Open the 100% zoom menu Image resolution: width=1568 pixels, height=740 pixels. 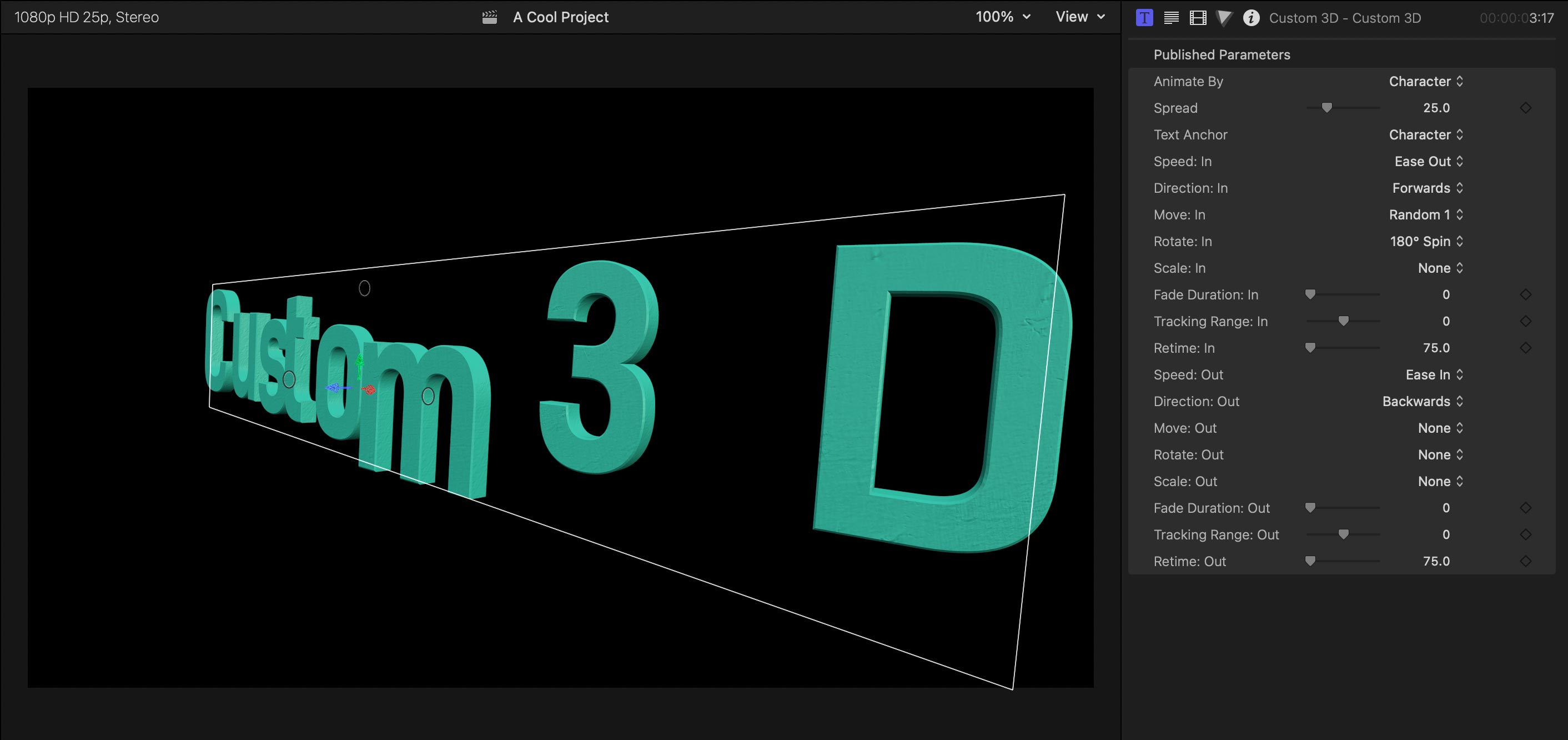coord(1003,17)
